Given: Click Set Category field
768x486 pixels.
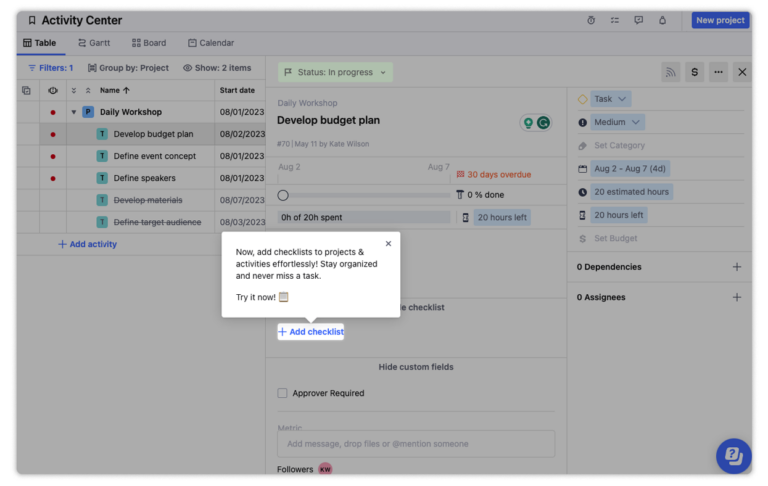Looking at the screenshot, I should (x=619, y=146).
